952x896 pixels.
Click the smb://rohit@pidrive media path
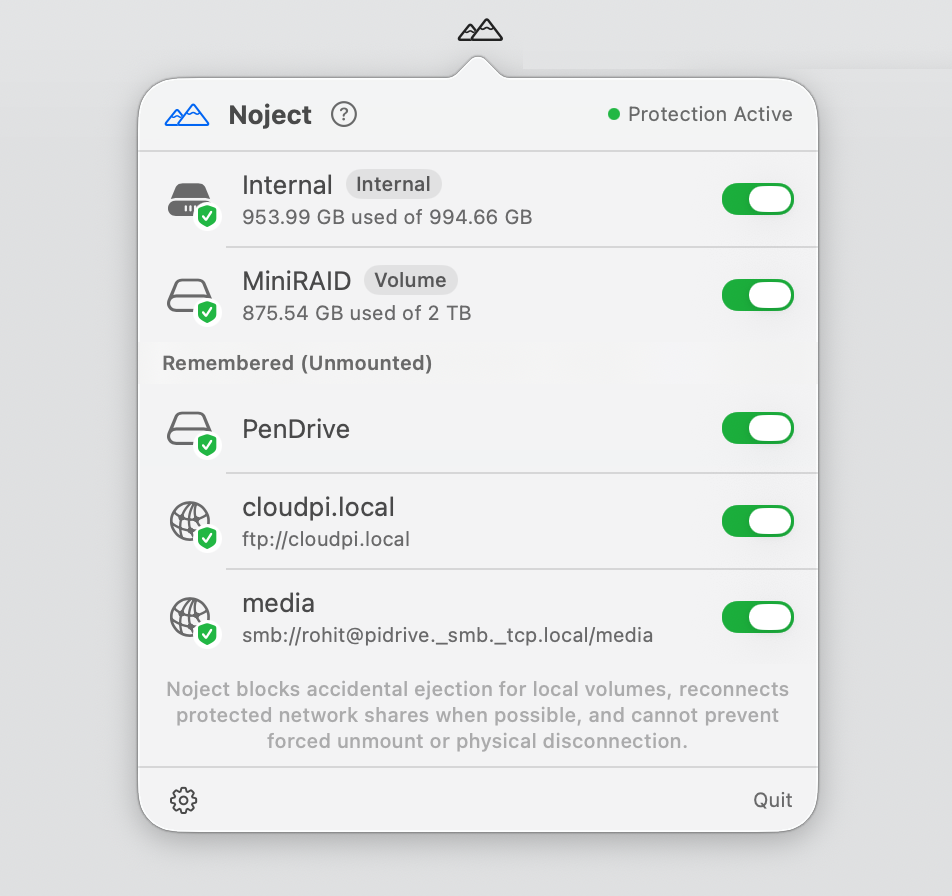(x=447, y=635)
